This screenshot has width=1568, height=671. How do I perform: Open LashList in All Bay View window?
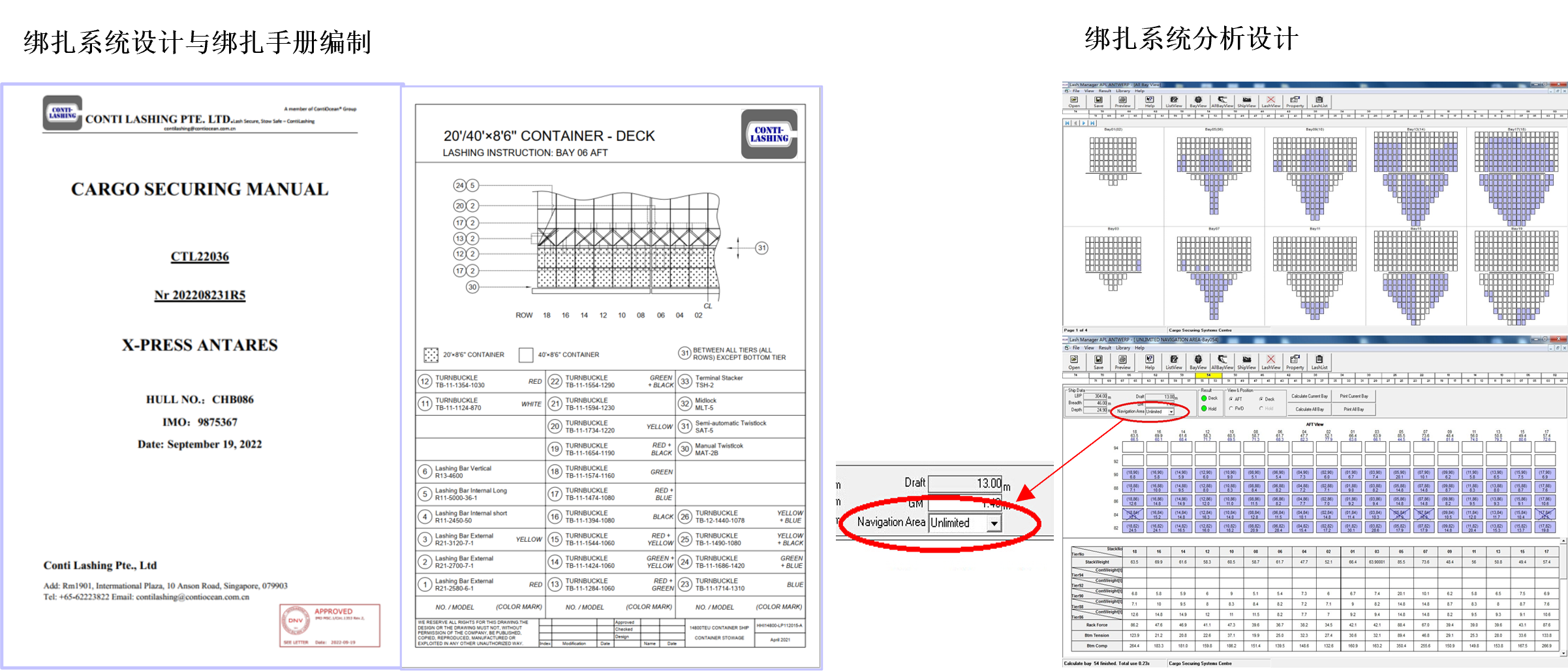1319,102
